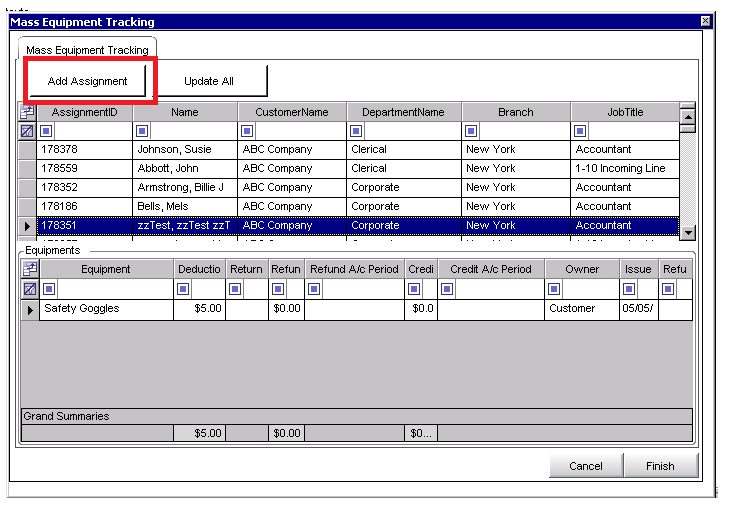Open Owner column filter operator
The height and width of the screenshot is (506, 729).
pyautogui.click(x=554, y=289)
